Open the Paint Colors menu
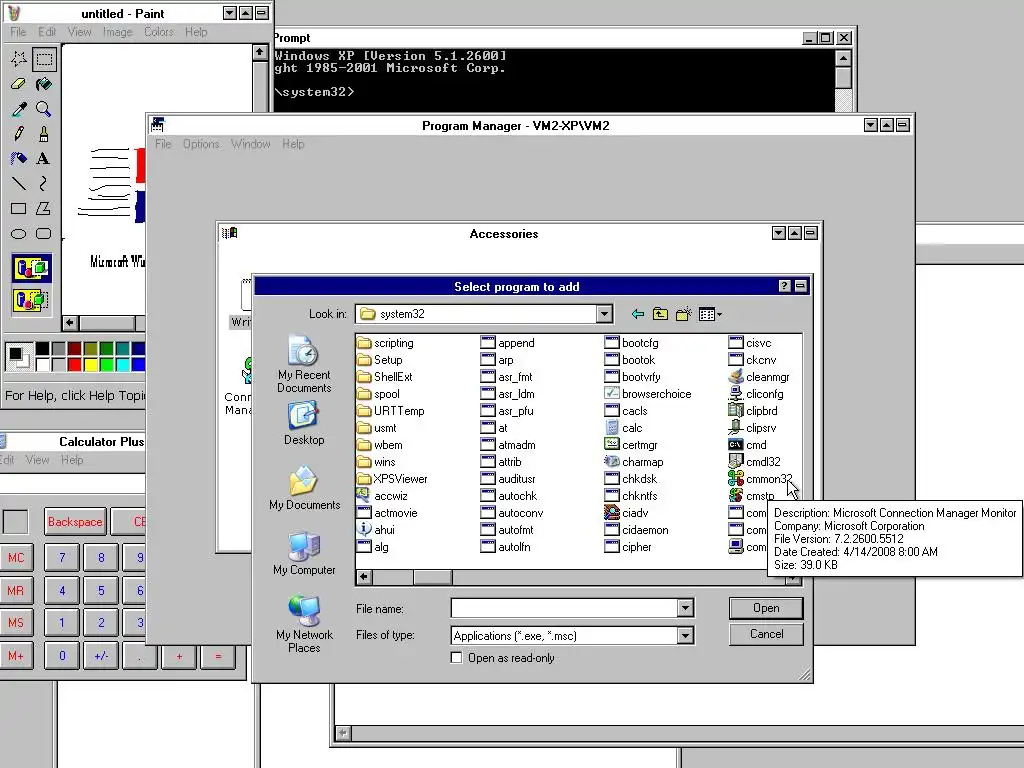Viewport: 1024px width, 768px height. tap(159, 31)
